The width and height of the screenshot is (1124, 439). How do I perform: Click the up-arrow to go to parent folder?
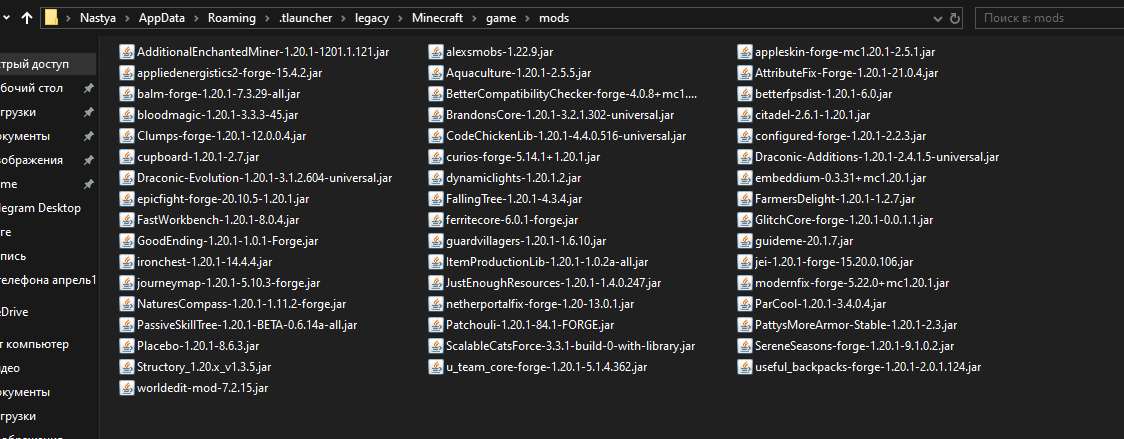point(27,18)
